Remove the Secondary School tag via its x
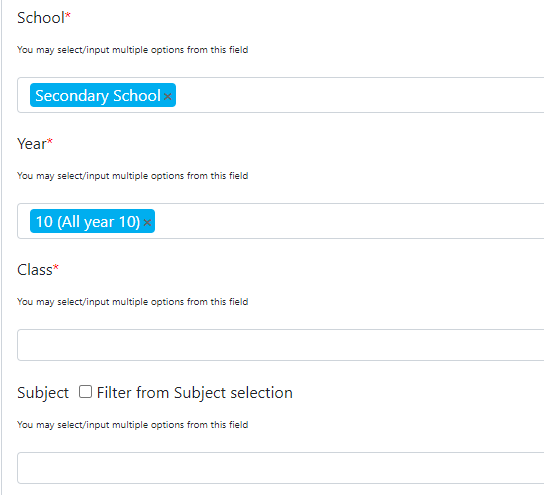 [168, 96]
